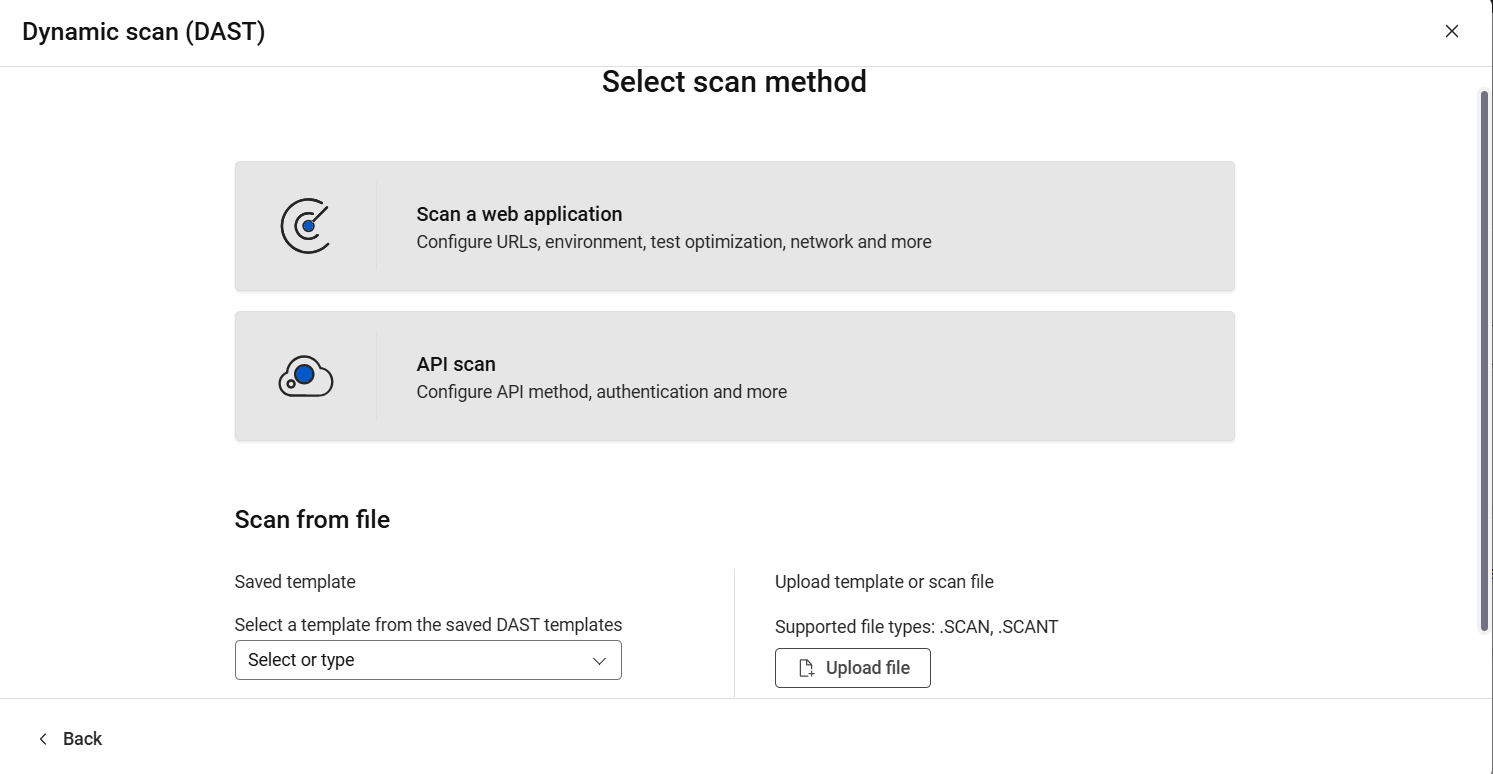
Task: Expand the saved DAST templates dropdown arrow
Action: [599, 660]
